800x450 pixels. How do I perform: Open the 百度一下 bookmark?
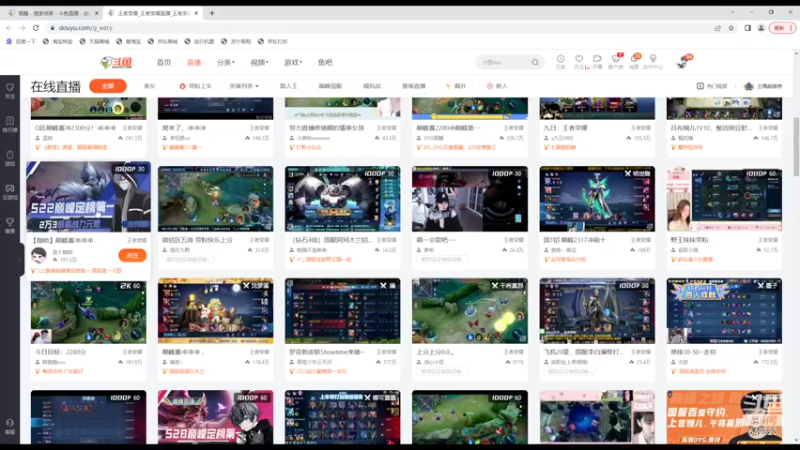point(21,41)
